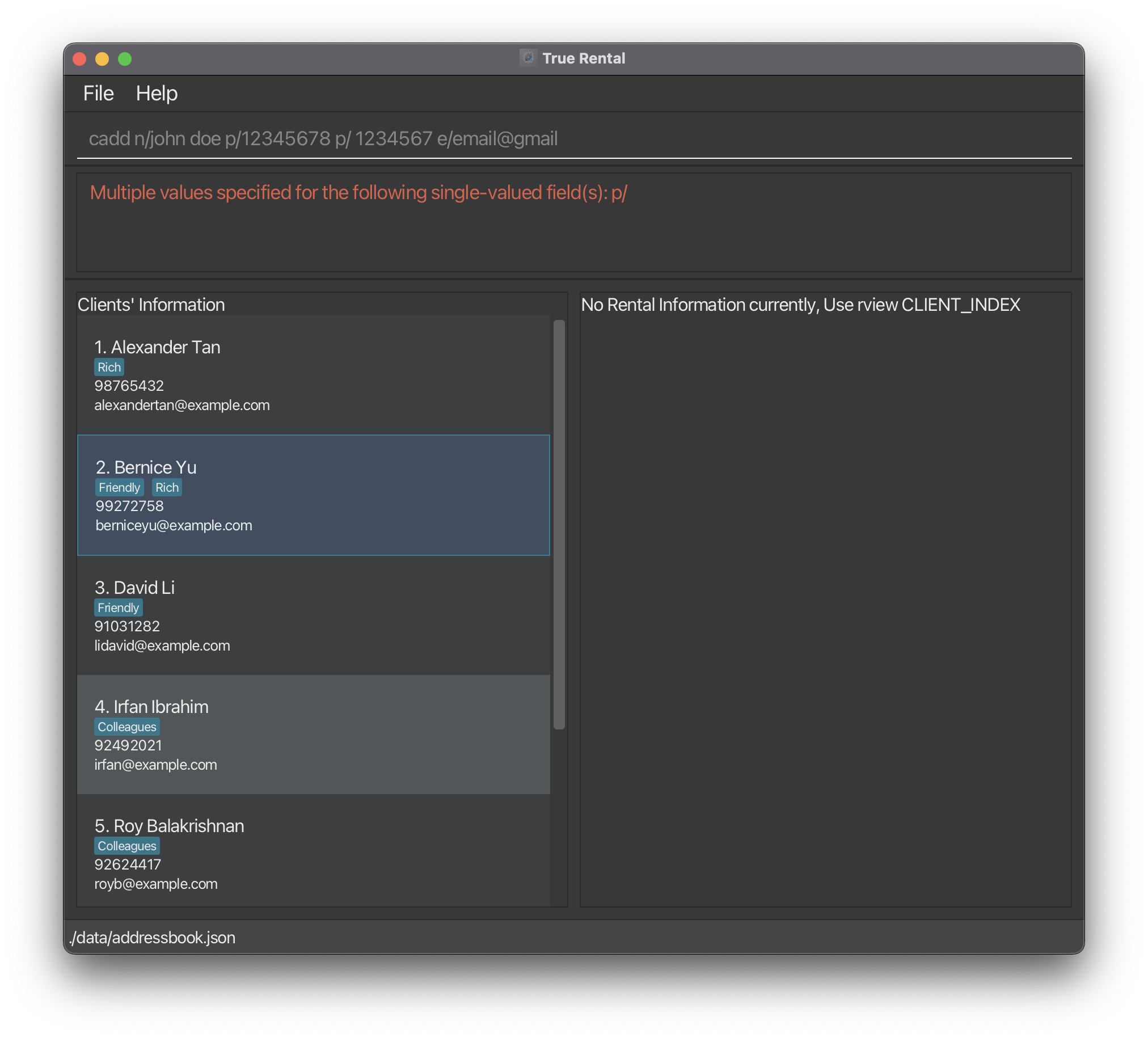Select client Bernice Yu
This screenshot has height=1038, width=1148.
(313, 494)
